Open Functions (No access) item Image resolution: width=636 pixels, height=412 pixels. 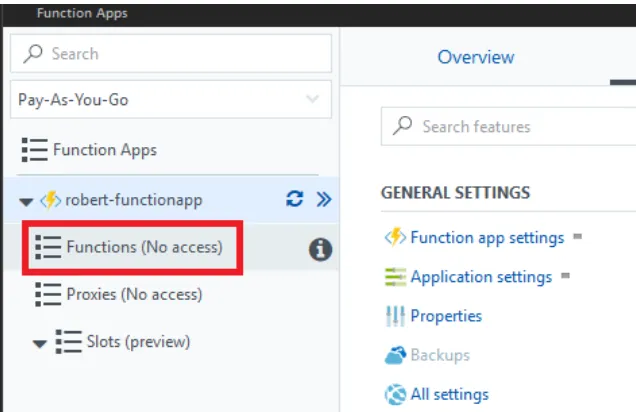tap(143, 246)
